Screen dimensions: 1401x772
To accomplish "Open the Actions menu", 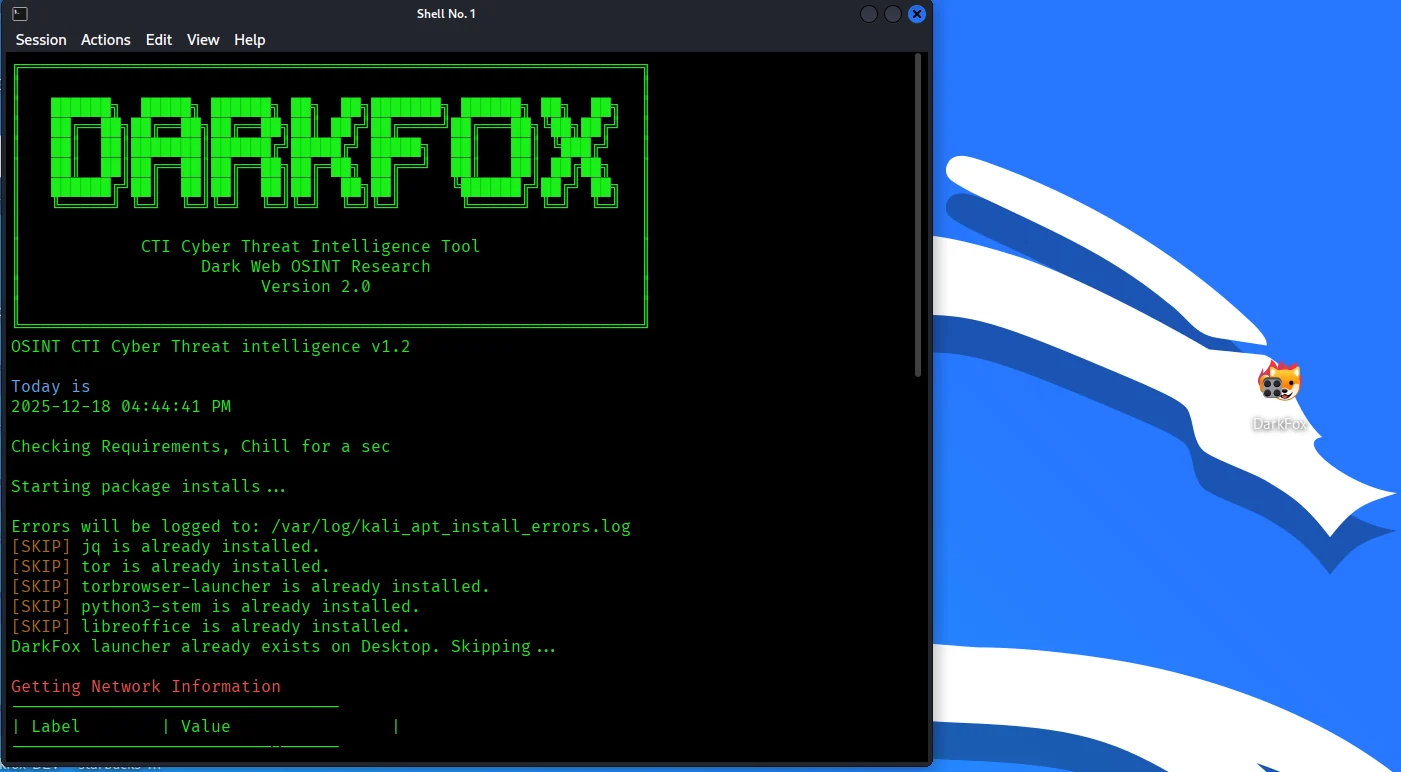I will pos(106,40).
